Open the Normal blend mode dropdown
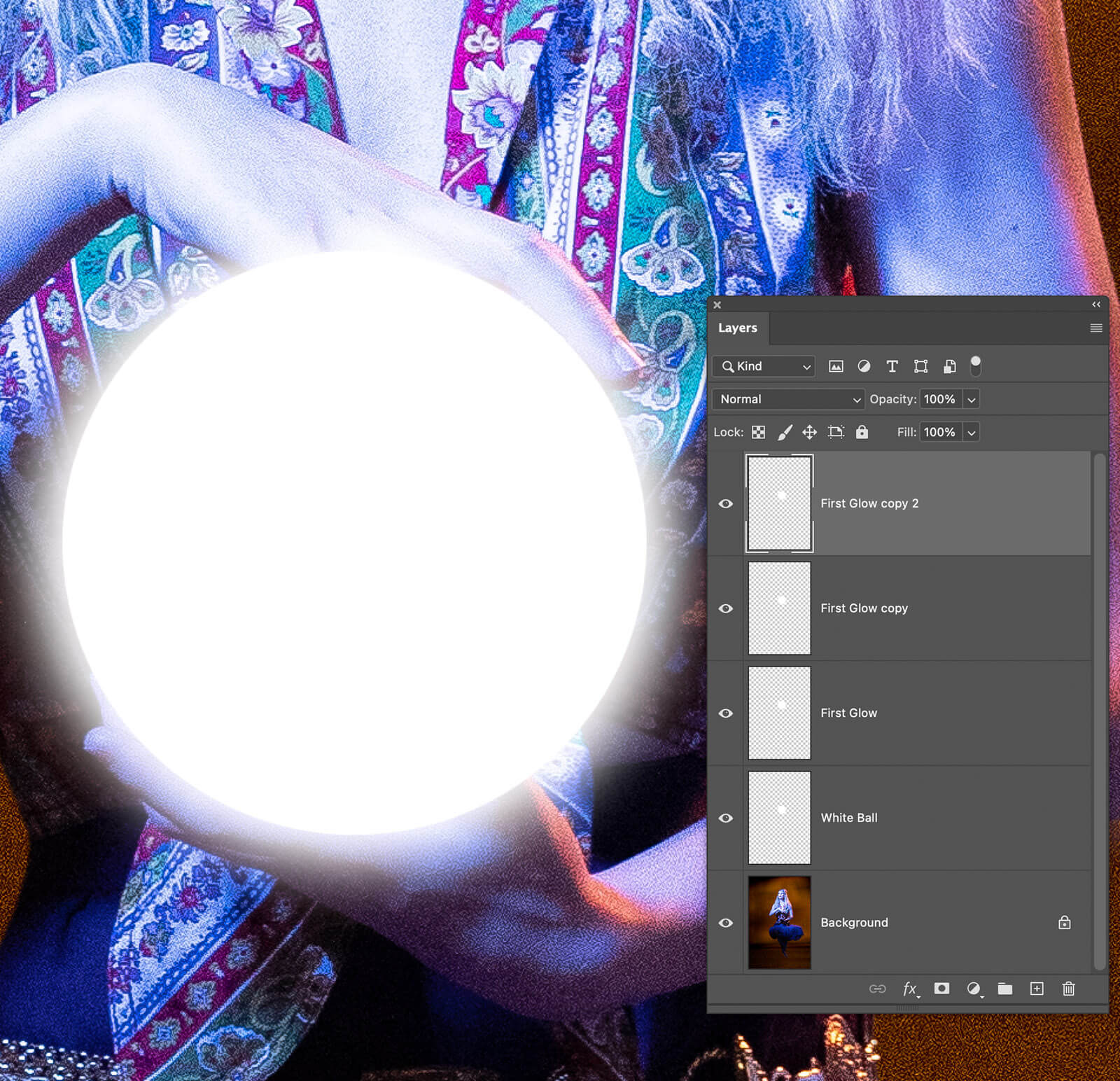1120x1081 pixels. pyautogui.click(x=788, y=399)
